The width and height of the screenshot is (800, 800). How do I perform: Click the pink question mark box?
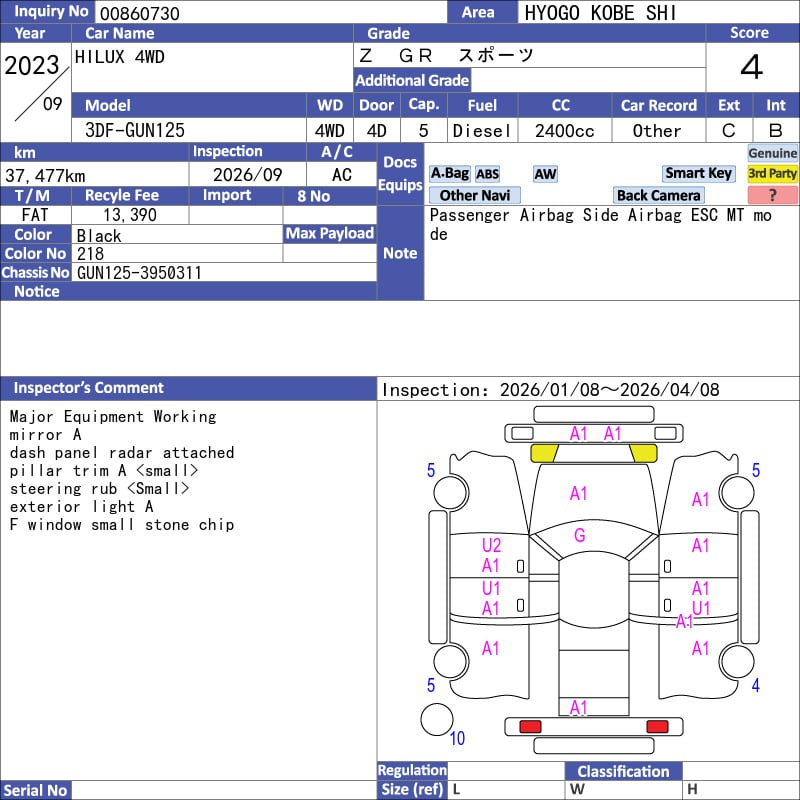[x=773, y=196]
